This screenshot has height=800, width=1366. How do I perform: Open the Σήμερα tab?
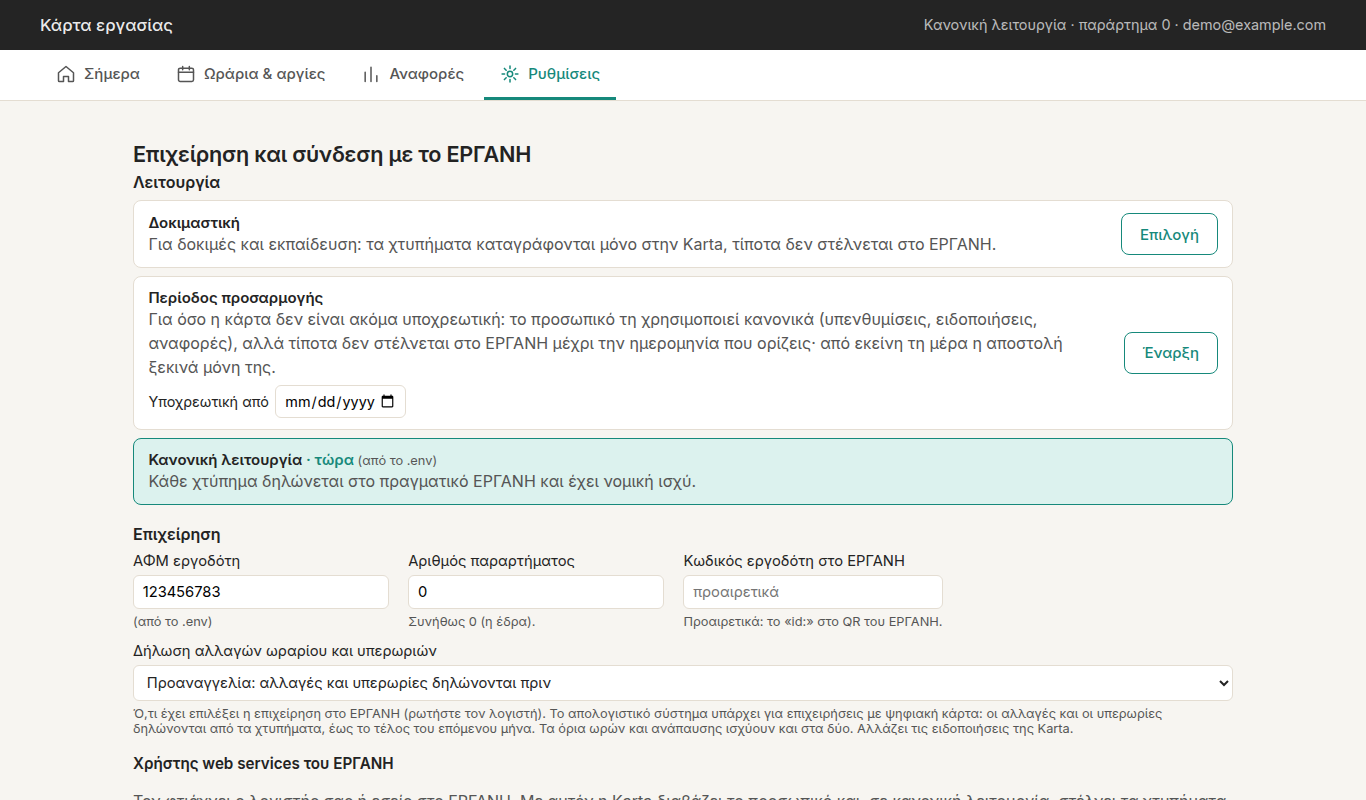(x=98, y=74)
